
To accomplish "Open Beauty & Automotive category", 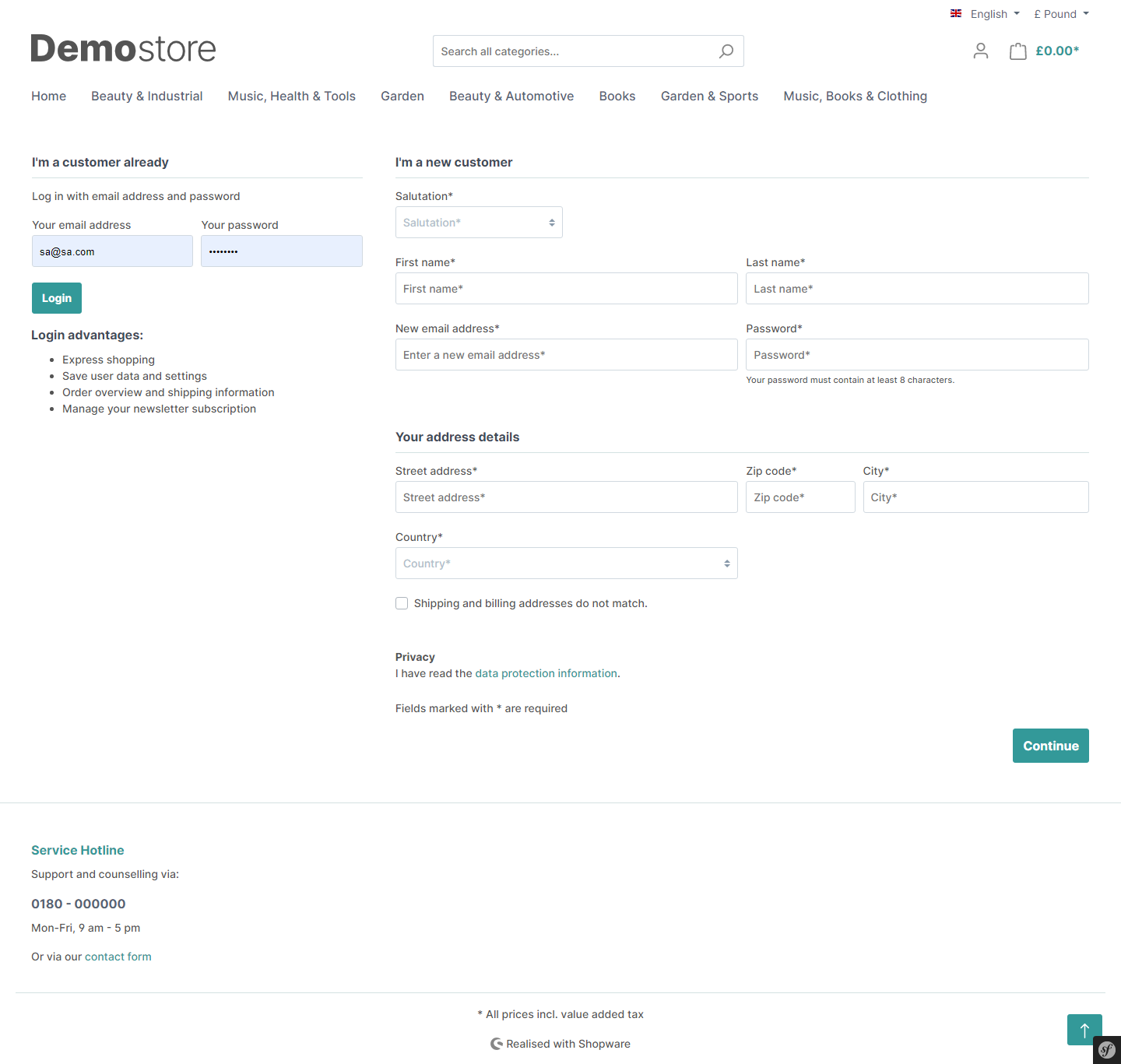I will [x=511, y=96].
